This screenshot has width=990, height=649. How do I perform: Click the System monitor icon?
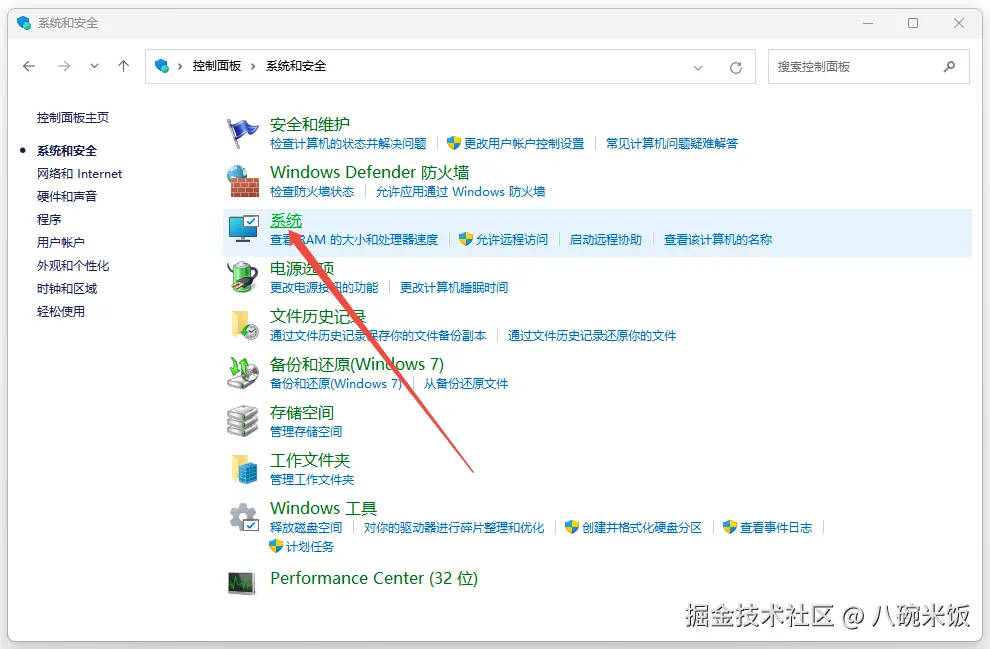(244, 229)
